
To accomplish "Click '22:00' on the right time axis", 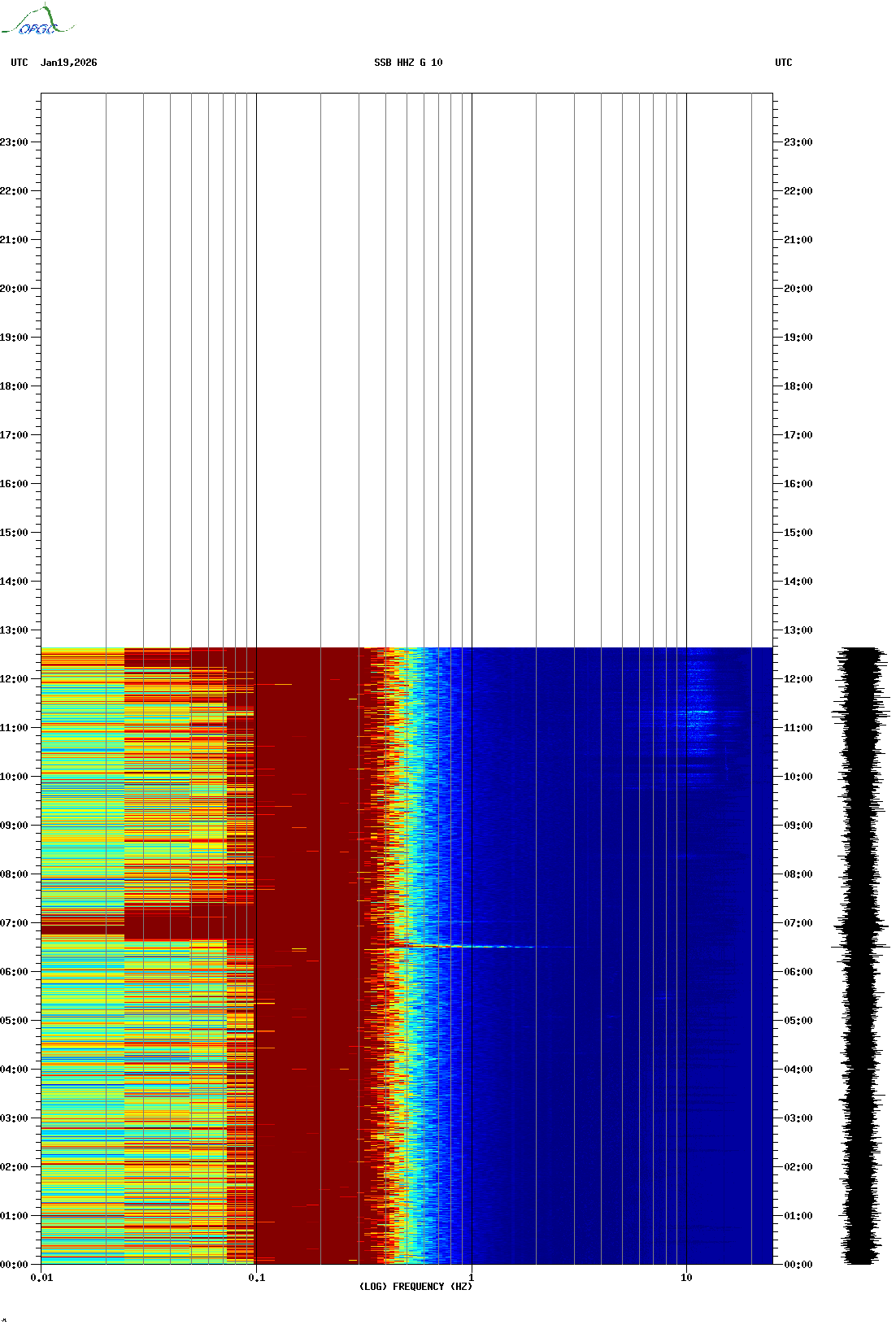I will [798, 191].
